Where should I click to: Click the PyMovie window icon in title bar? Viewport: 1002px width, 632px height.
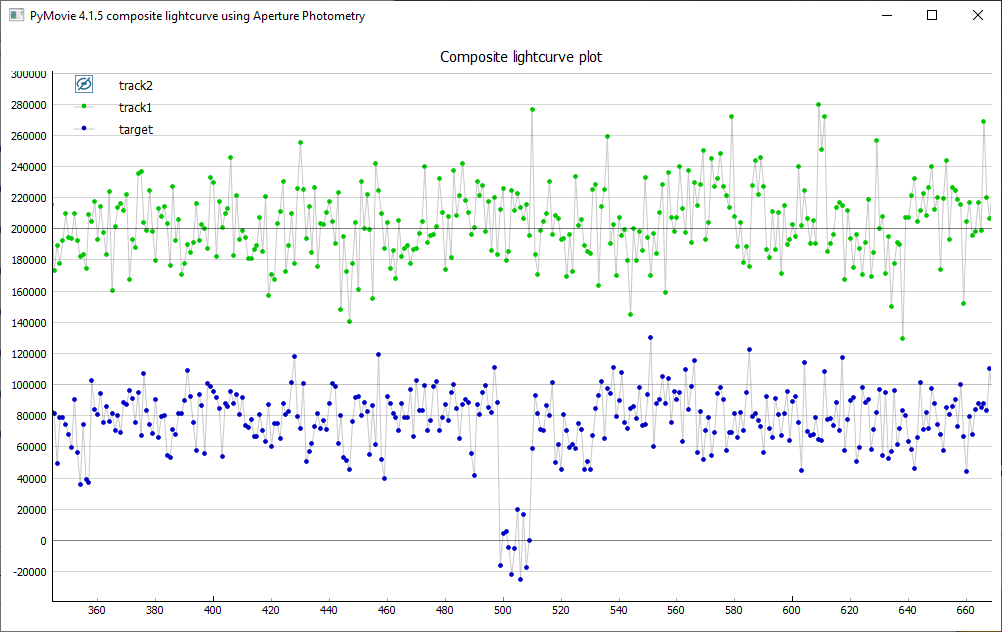pyautogui.click(x=16, y=16)
